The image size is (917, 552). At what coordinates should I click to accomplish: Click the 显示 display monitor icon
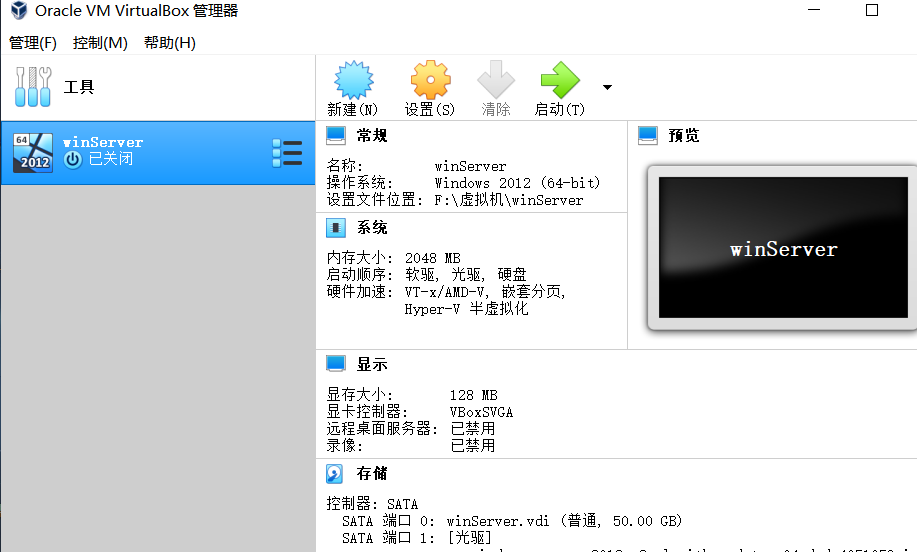pos(336,364)
